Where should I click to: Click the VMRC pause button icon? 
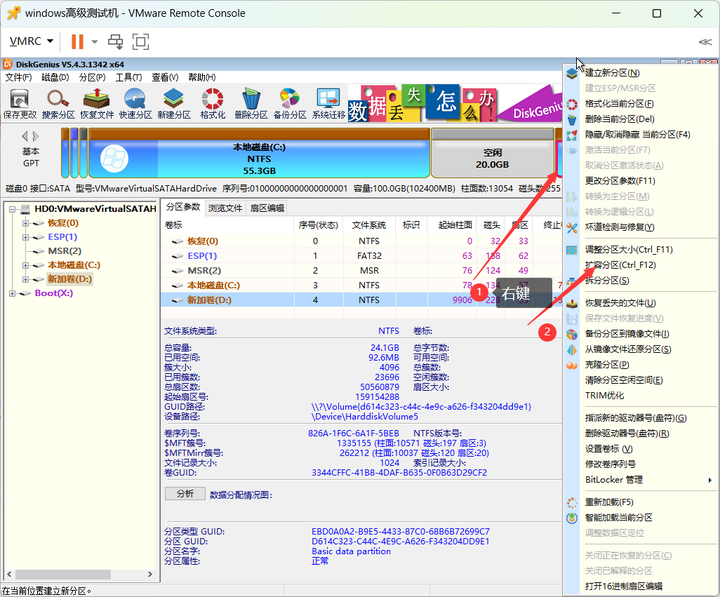click(77, 41)
